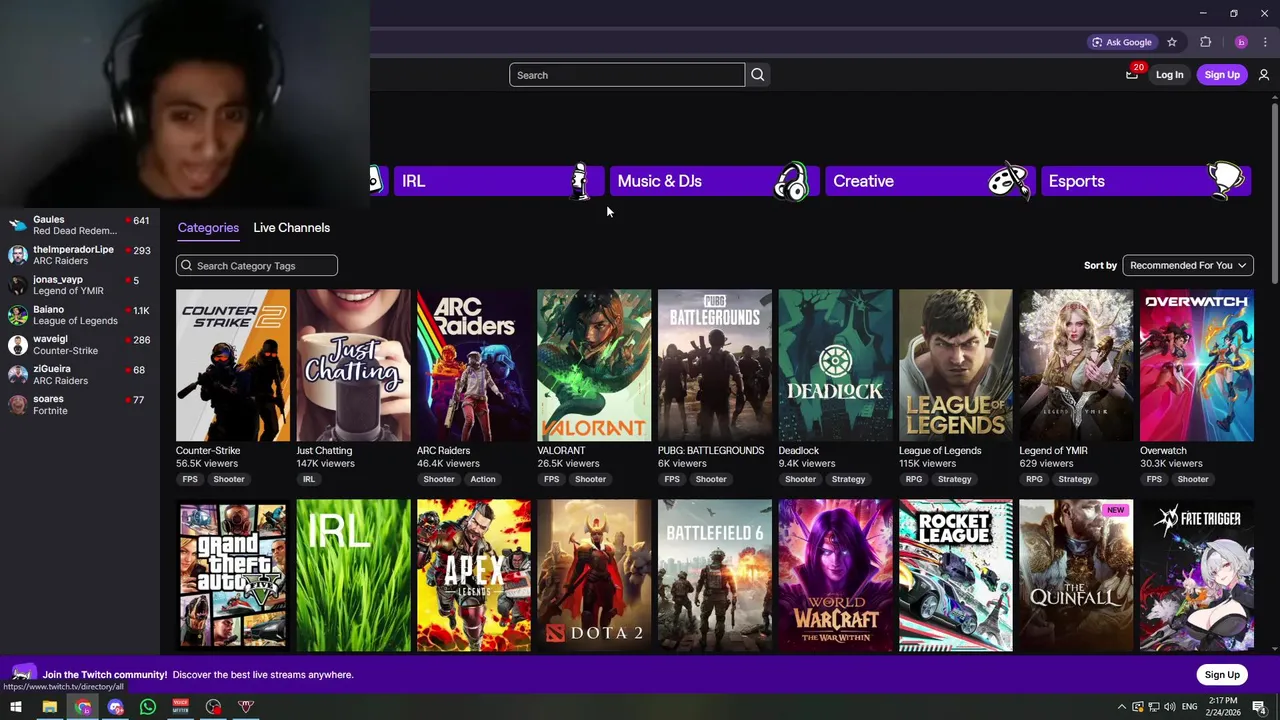Click the Action tag under ARC Raiders

click(483, 479)
